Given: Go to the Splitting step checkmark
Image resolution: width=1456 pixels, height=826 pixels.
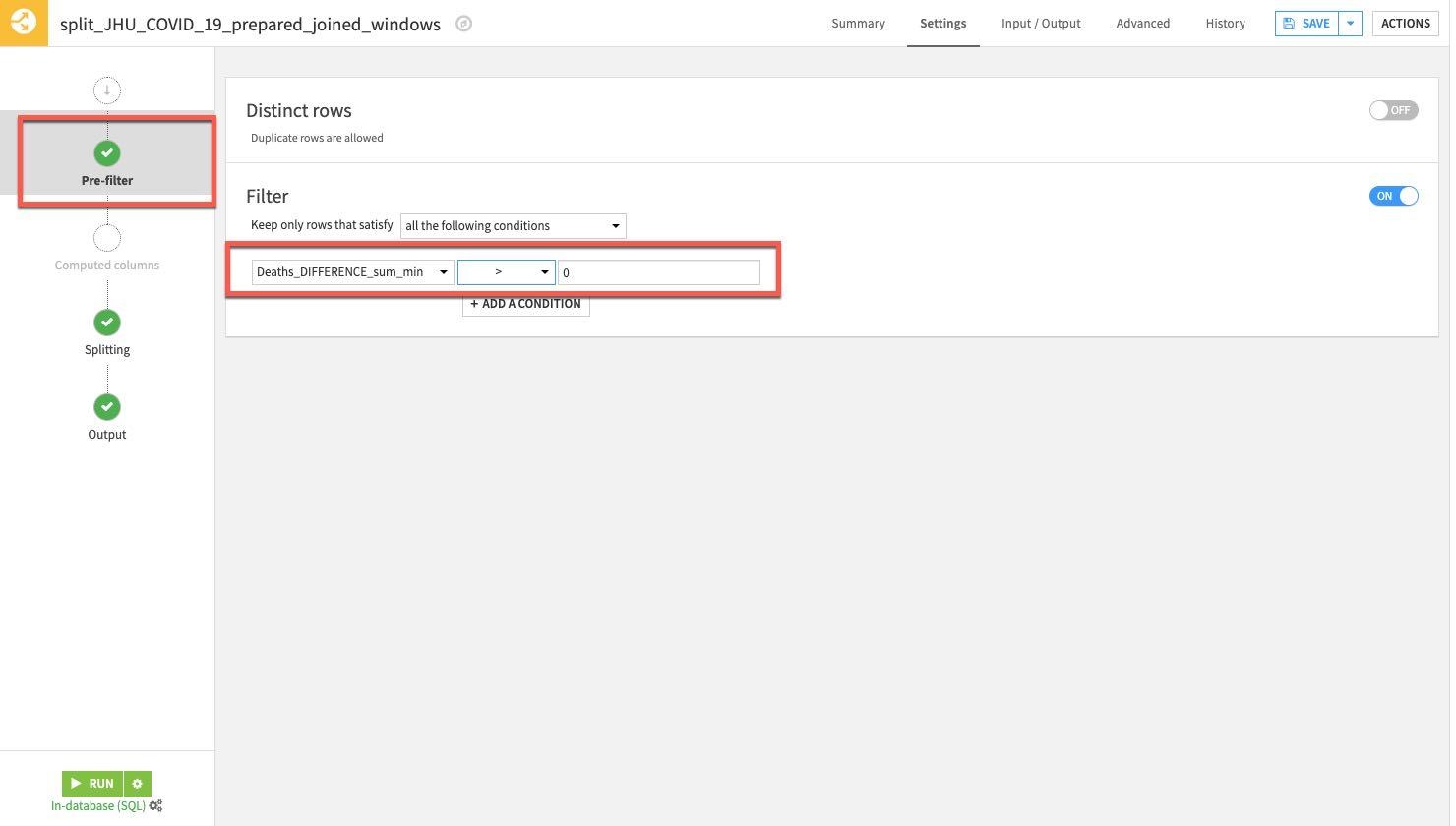Looking at the screenshot, I should point(107,323).
